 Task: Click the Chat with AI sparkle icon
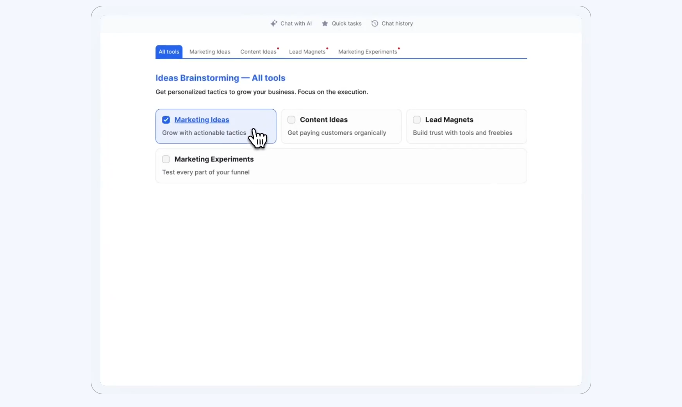coord(273,23)
